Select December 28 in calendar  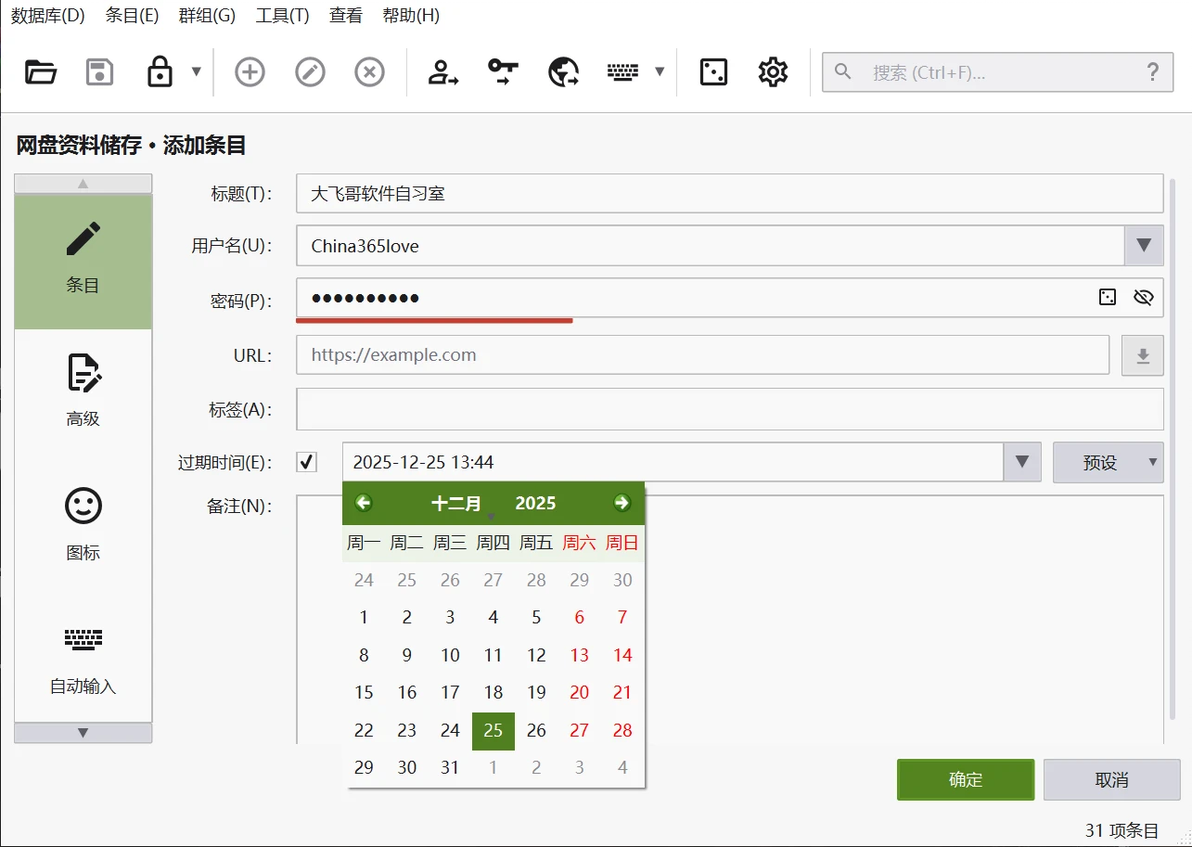(623, 731)
